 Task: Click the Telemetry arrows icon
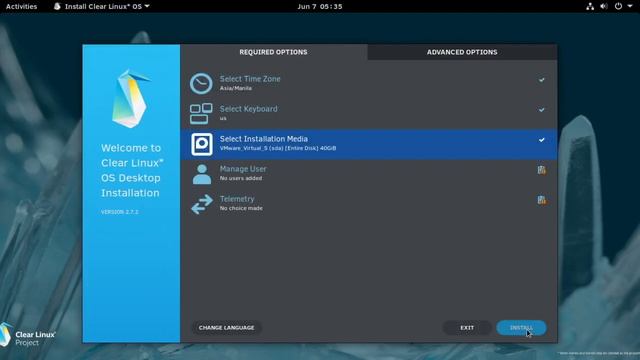(x=202, y=204)
